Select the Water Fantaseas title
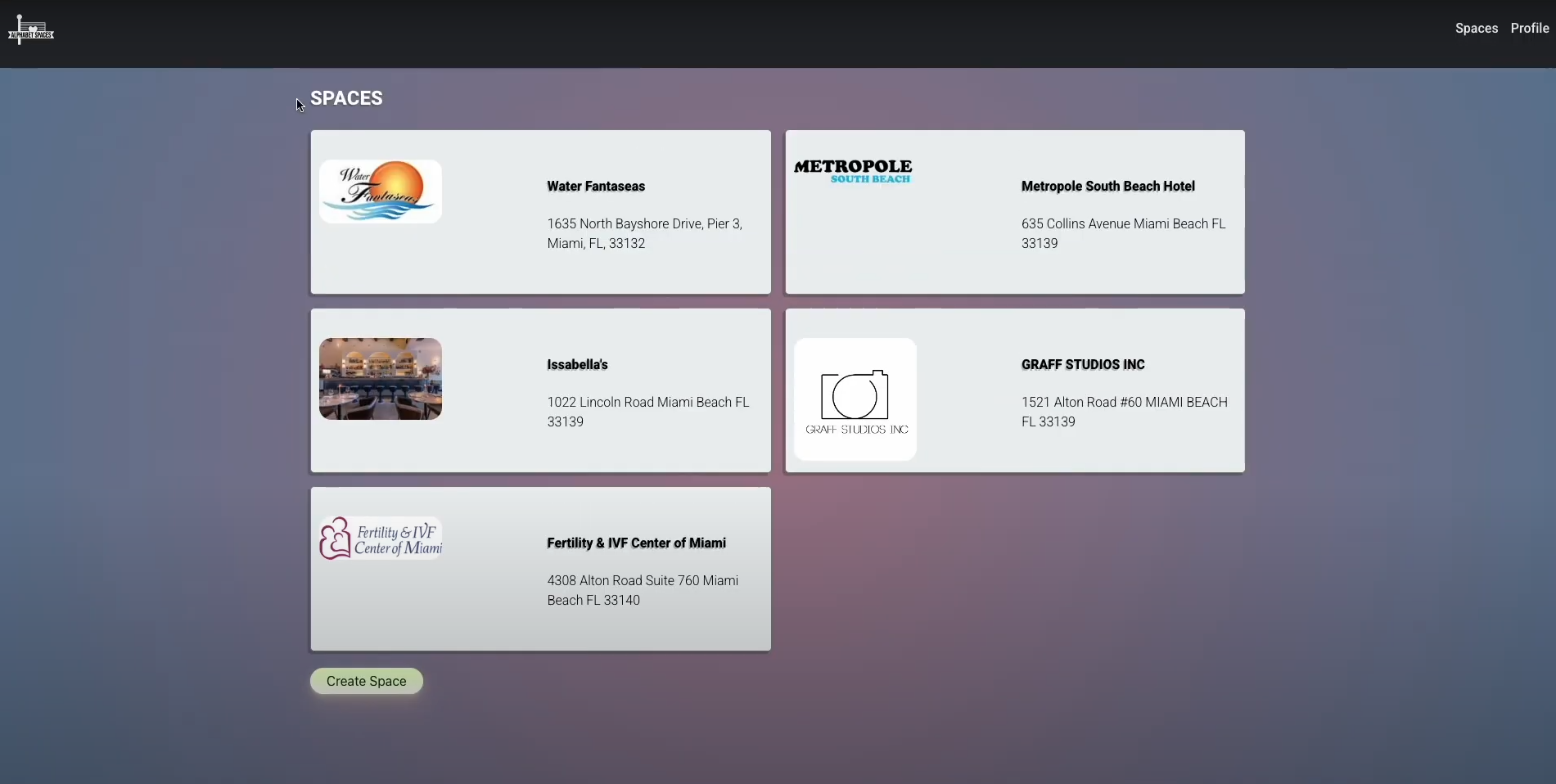 [596, 187]
